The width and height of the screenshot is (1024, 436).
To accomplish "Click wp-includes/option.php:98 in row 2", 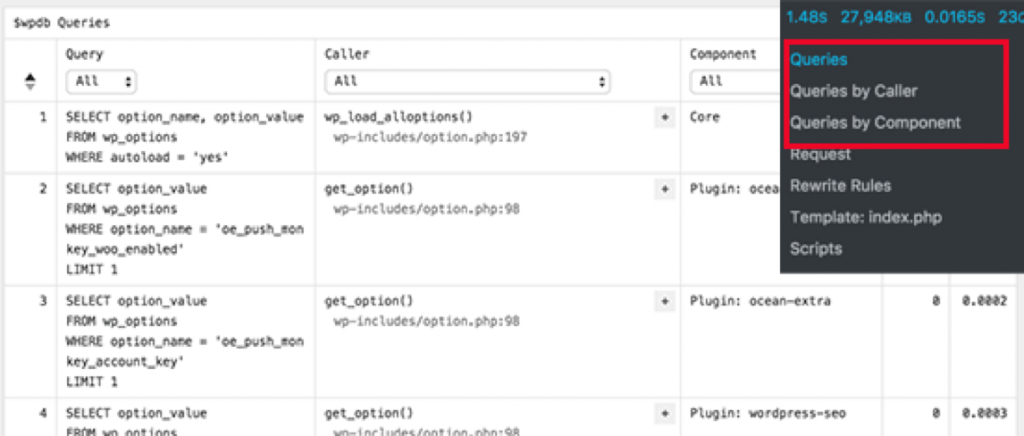I will pyautogui.click(x=426, y=210).
